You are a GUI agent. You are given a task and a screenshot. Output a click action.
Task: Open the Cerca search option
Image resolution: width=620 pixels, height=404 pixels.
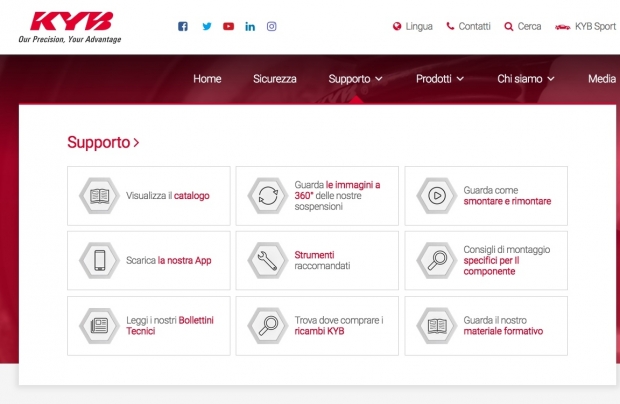[523, 26]
